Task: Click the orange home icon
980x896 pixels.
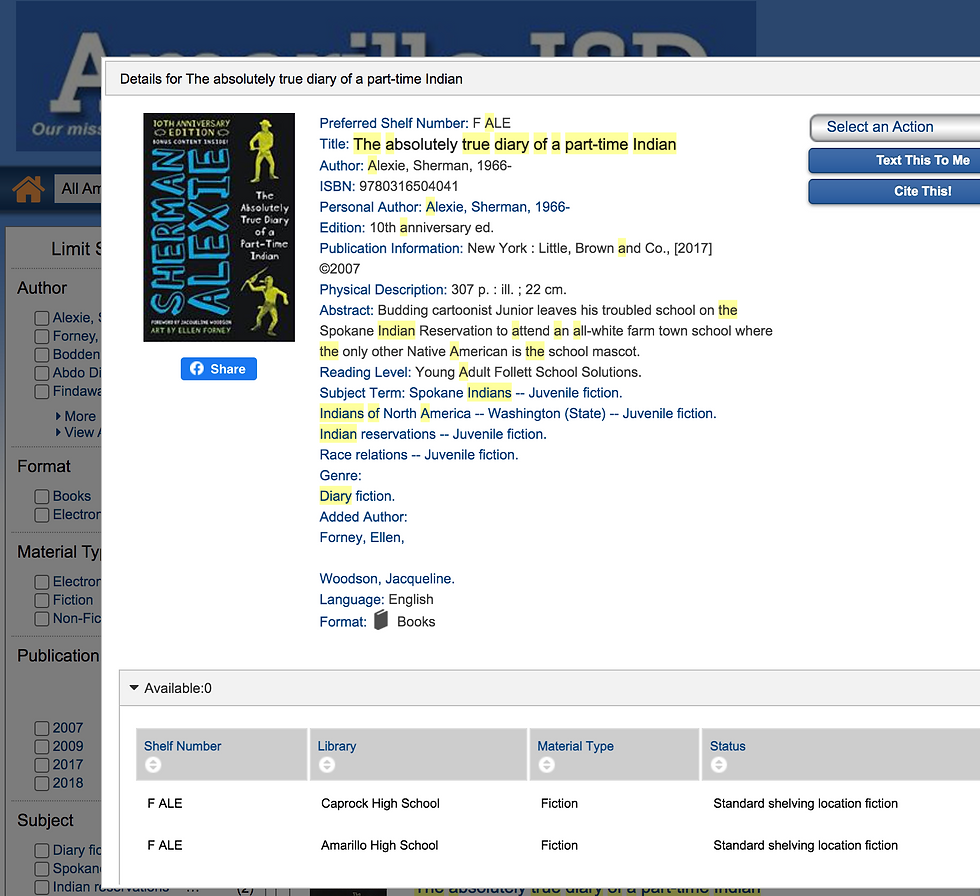Action: tap(28, 189)
